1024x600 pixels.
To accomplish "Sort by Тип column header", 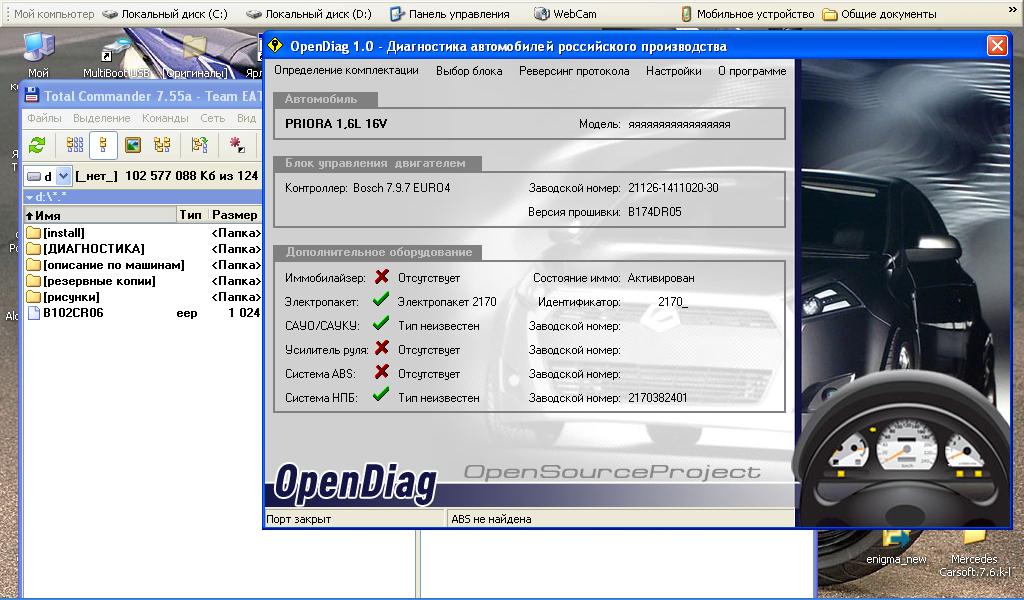I will coord(191,215).
